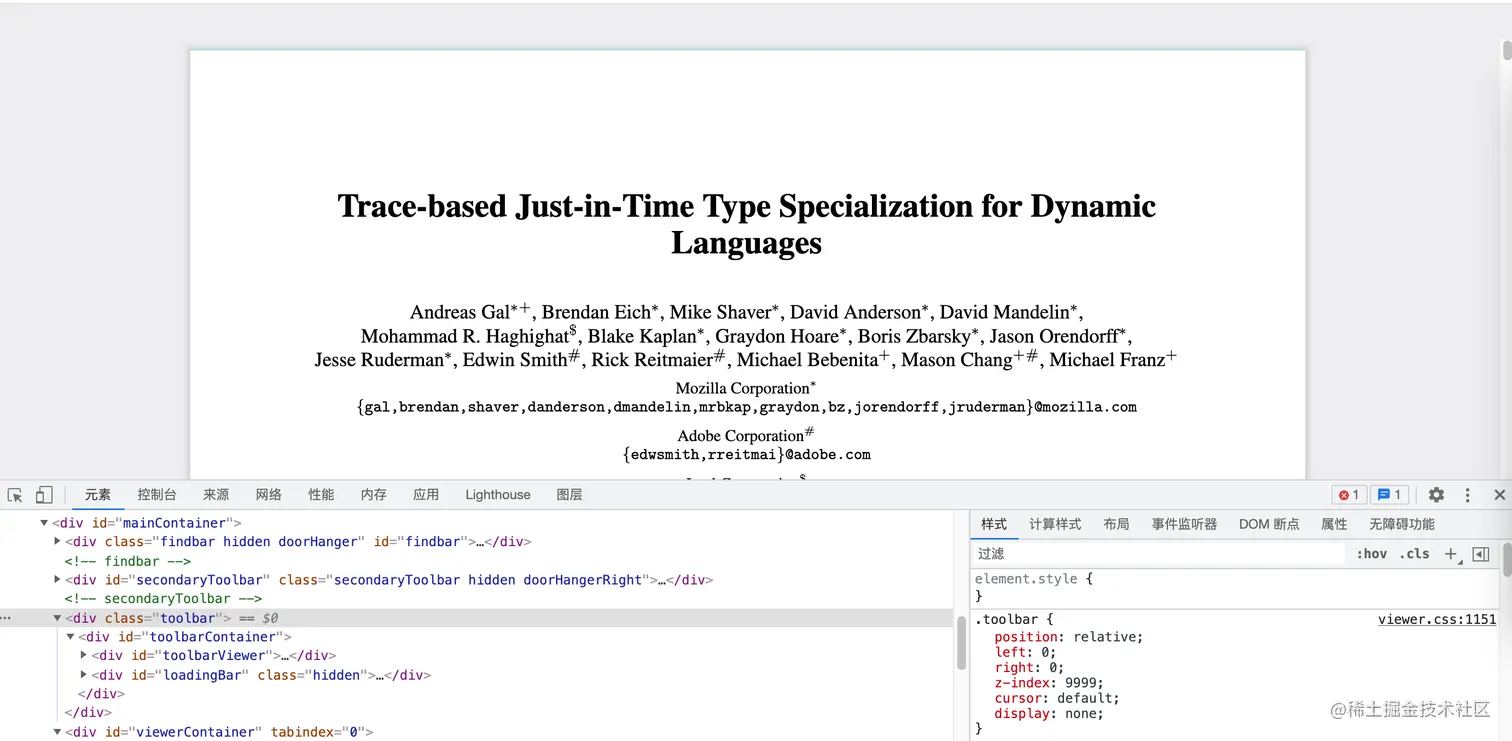Select the "<!-- findbar -->" comment node
This screenshot has width=1512, height=741.
tap(127, 561)
